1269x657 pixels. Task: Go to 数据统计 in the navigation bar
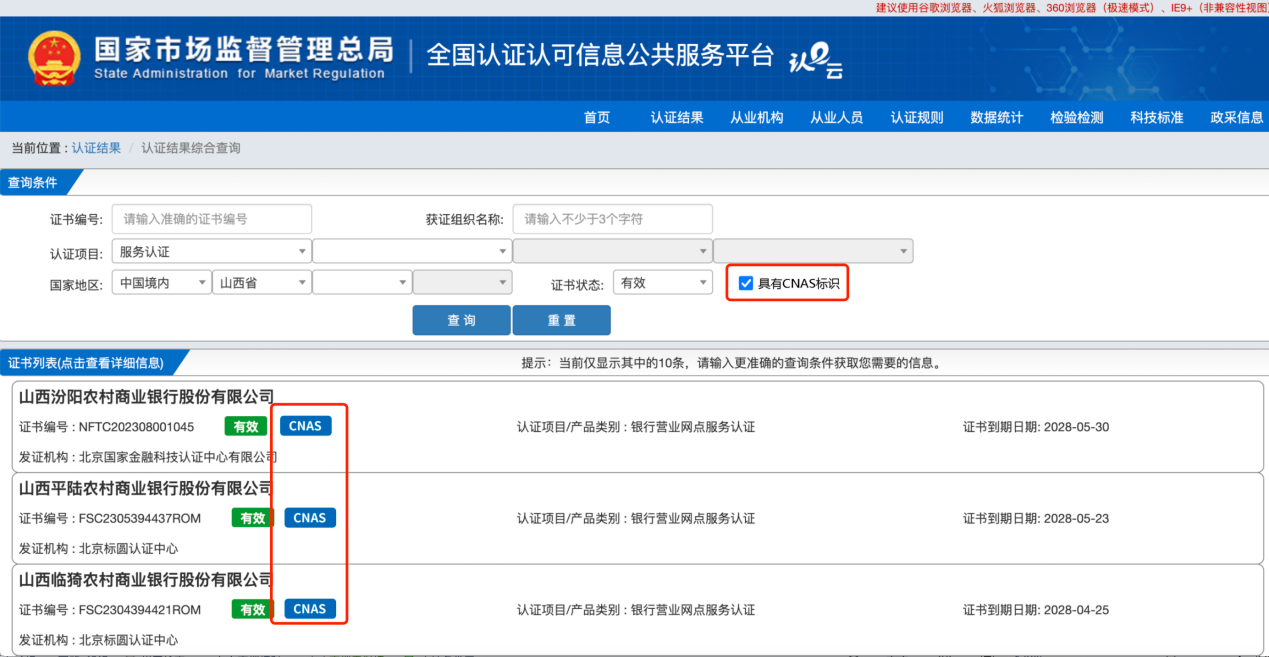pos(996,117)
